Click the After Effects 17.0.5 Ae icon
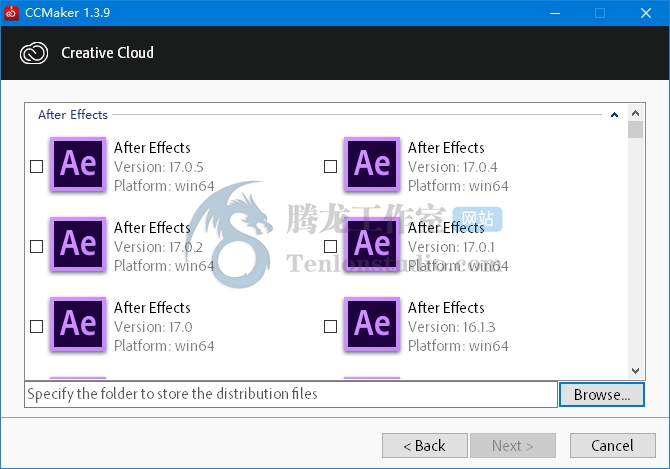670x469 pixels. pos(78,164)
